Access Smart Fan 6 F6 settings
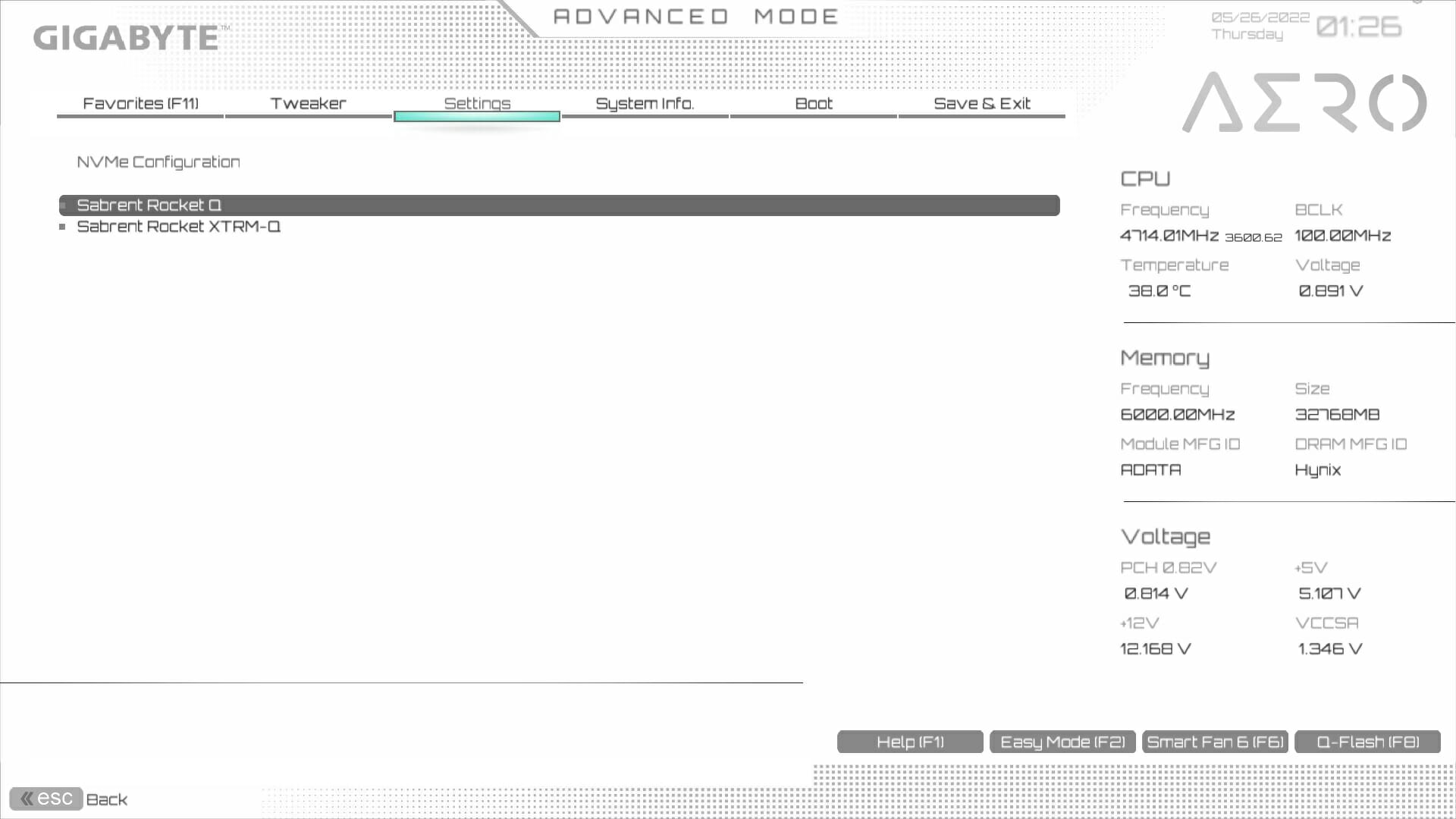 tap(1215, 742)
